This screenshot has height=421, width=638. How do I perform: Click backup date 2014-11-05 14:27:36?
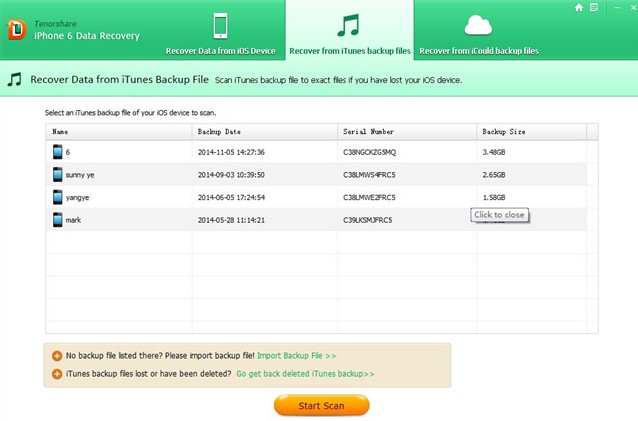coord(231,152)
